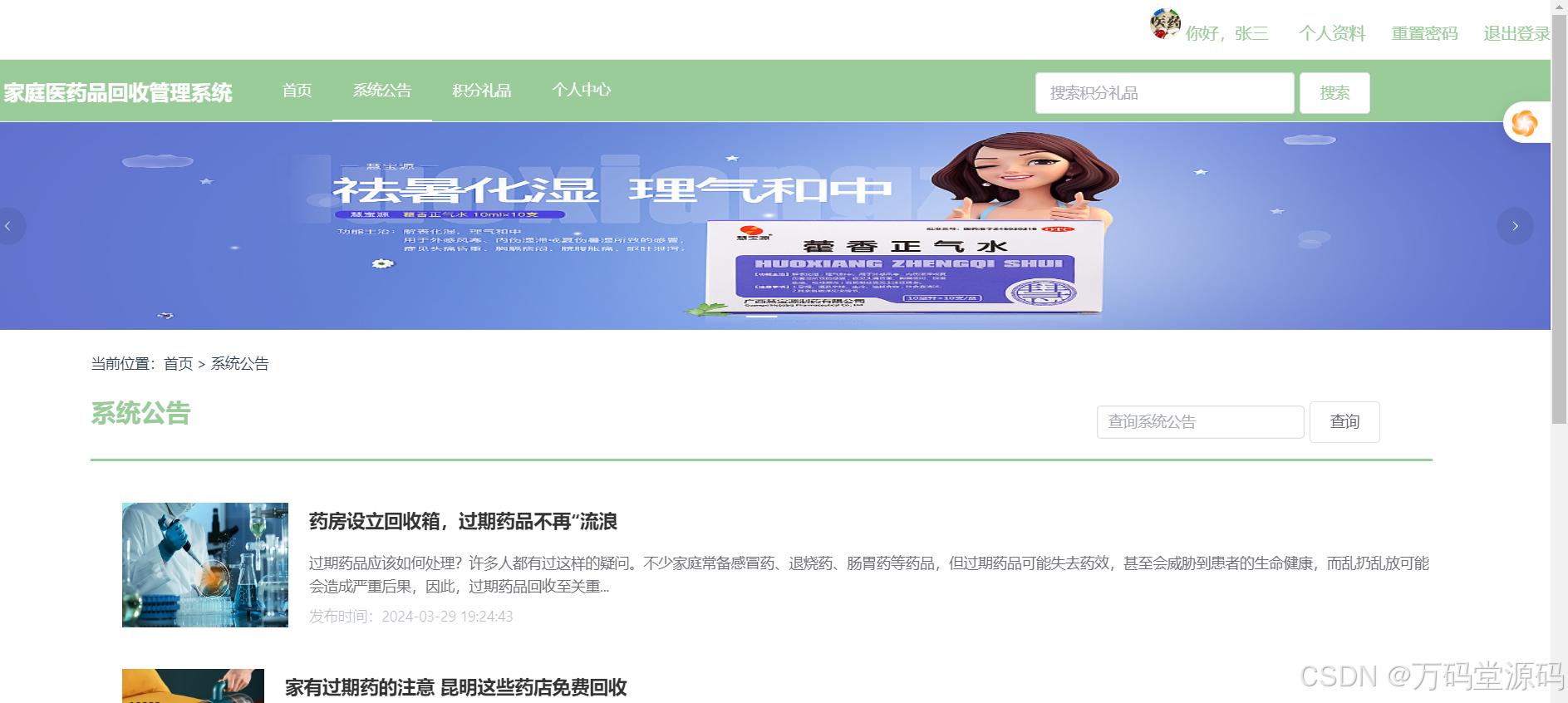Click the floating orange swirl icon at the right edge
This screenshot has height=703, width=1568.
click(1525, 123)
